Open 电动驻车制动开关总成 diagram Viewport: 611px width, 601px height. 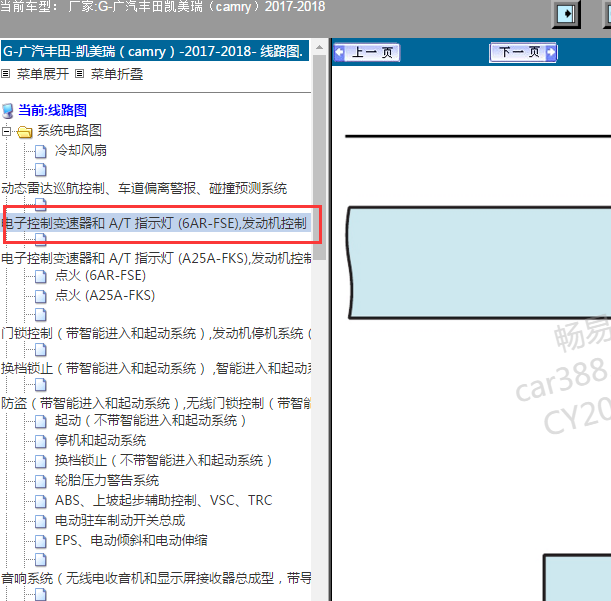120,520
